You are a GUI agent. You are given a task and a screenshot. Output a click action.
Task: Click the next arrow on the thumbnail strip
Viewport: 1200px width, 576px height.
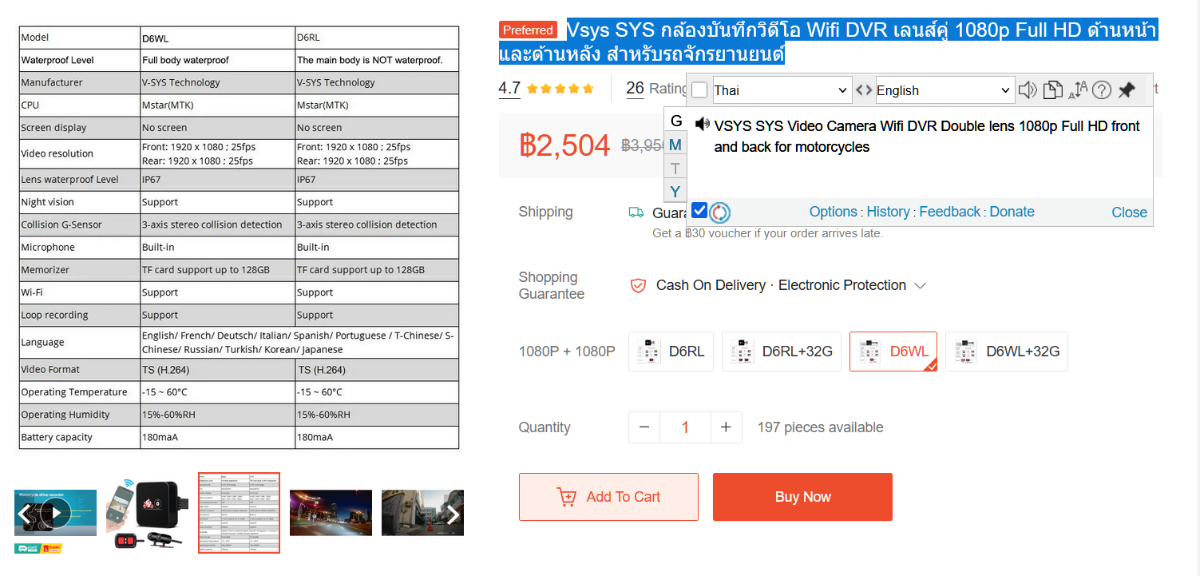pos(453,514)
